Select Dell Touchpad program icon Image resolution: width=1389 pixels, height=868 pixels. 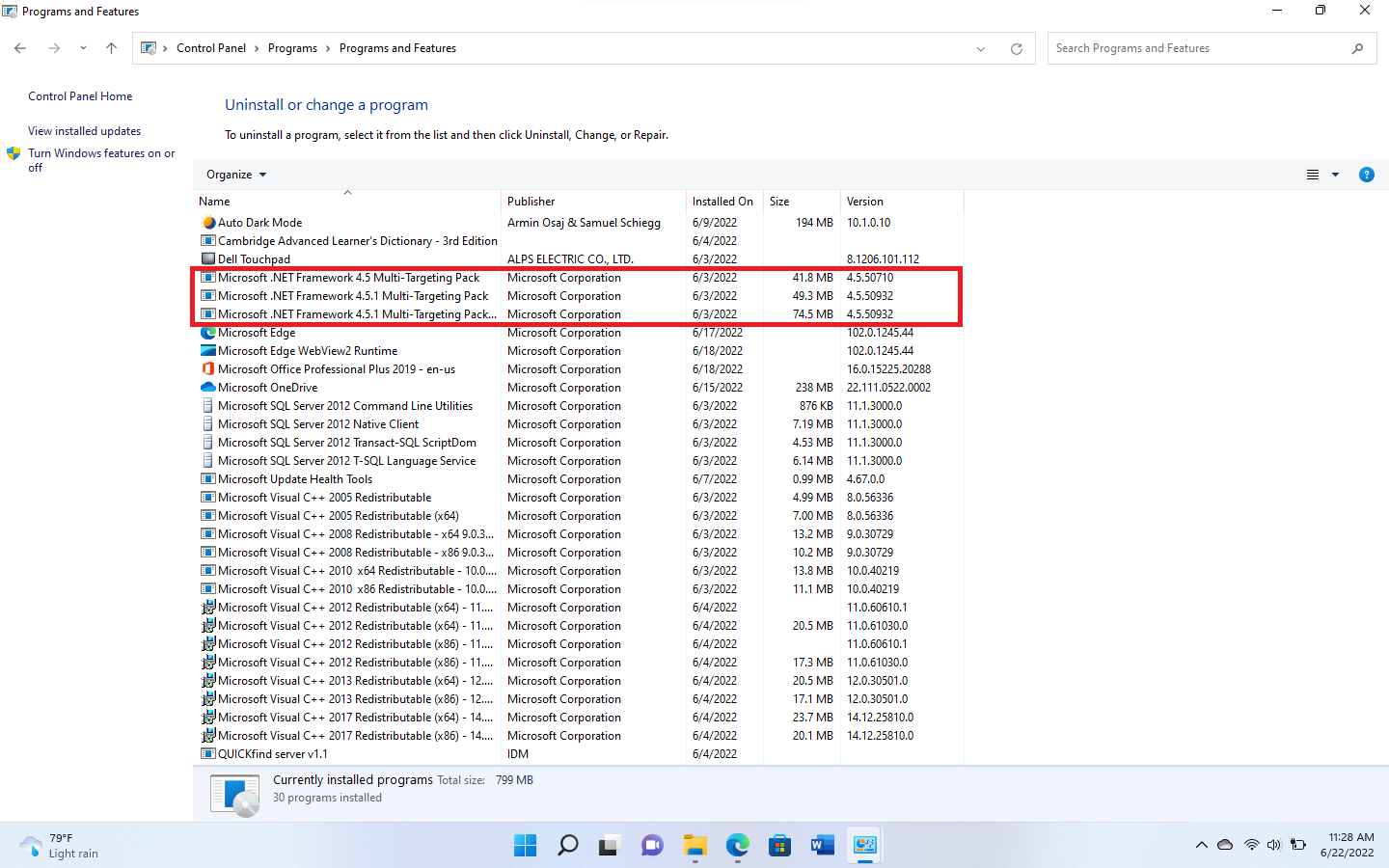coord(208,259)
